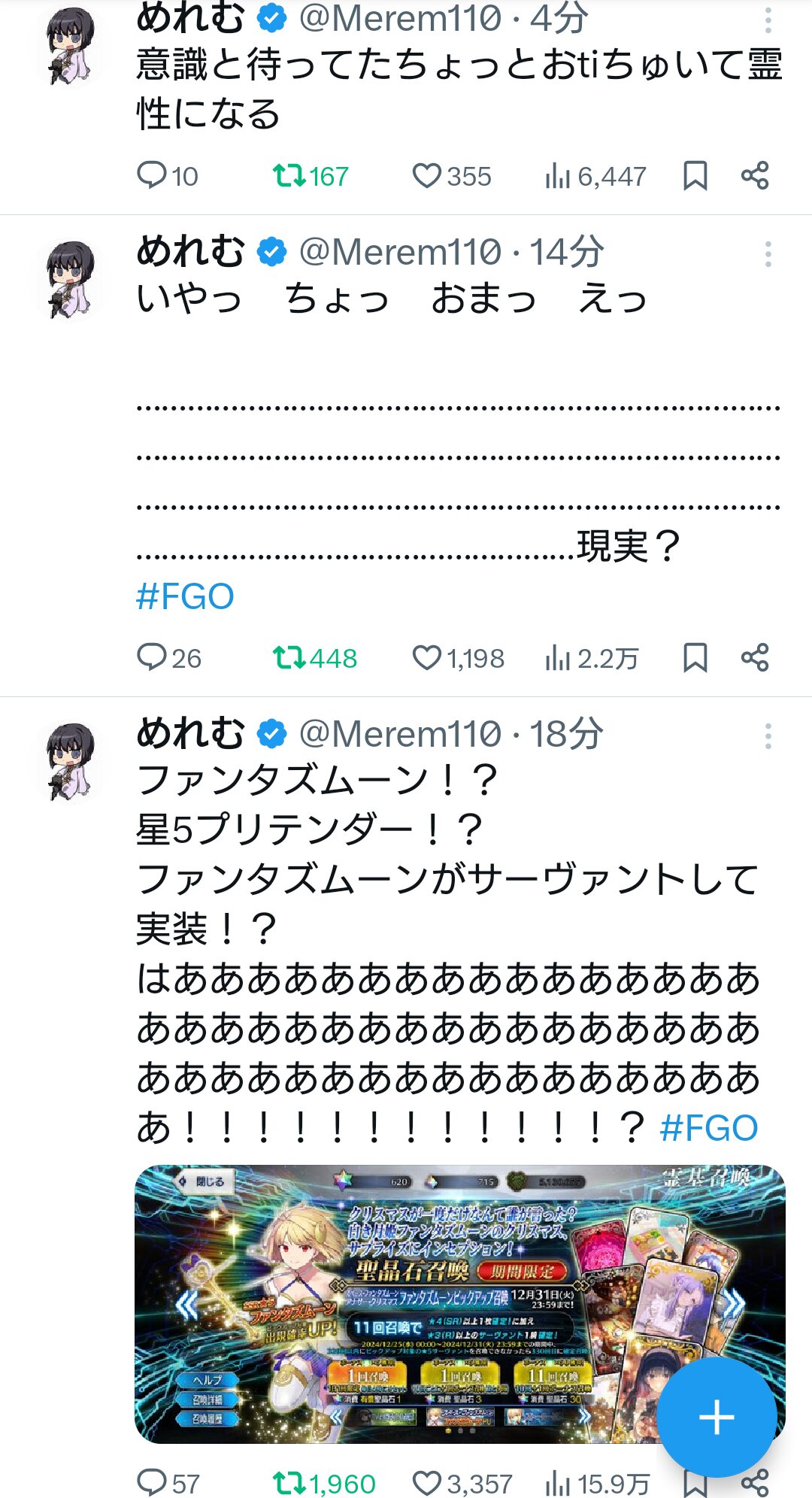This screenshot has height=1498, width=812.
Task: Open the @Merem110 profile from the 14分 tweet
Action: click(x=400, y=253)
